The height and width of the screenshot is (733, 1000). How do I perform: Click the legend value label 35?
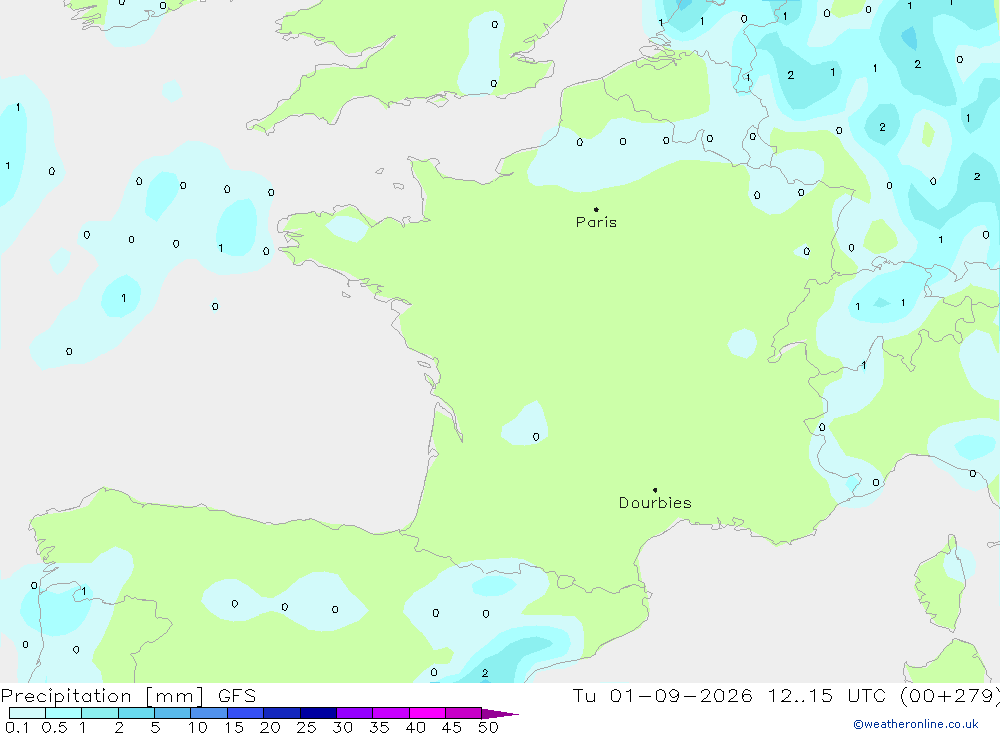pos(379,727)
